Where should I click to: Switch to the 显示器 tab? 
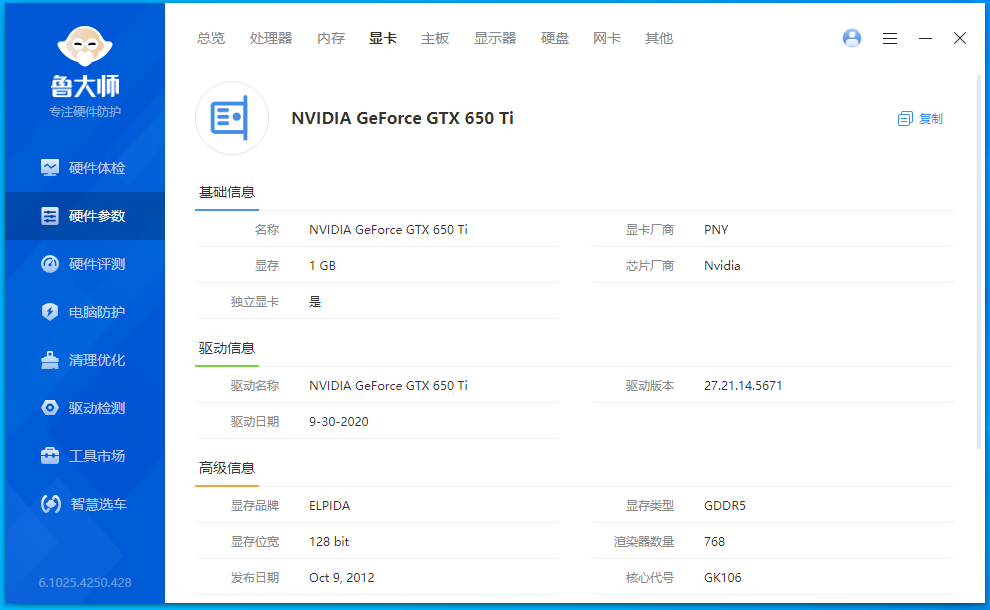(495, 39)
